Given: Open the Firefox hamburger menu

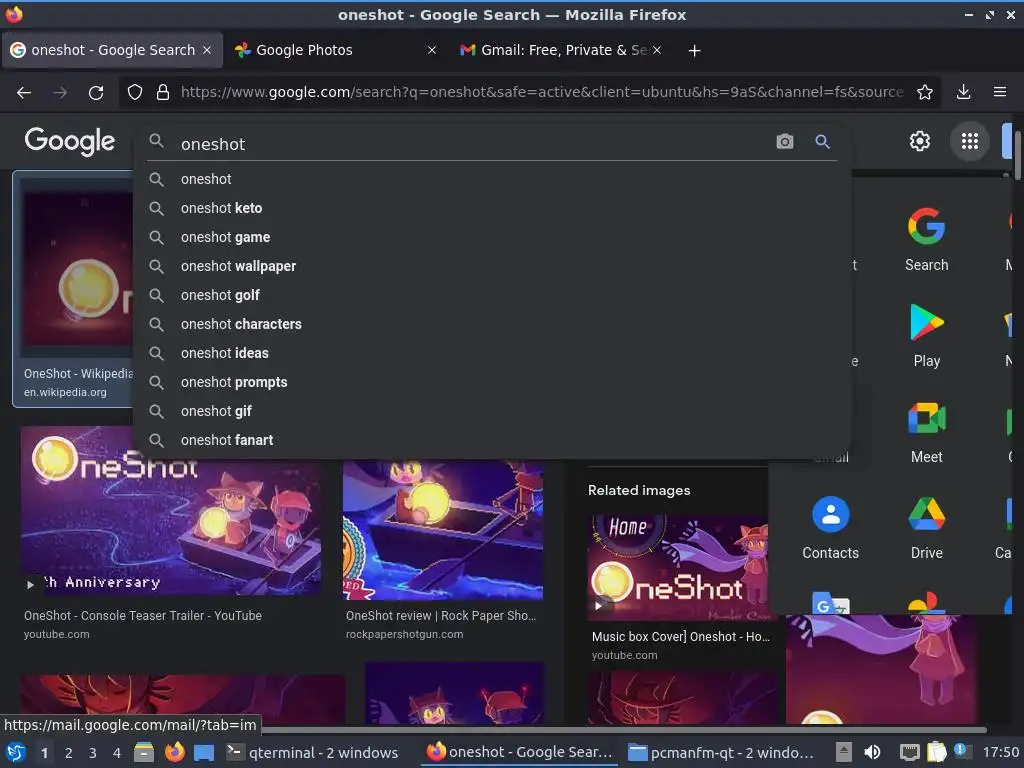Looking at the screenshot, I should click(1000, 92).
